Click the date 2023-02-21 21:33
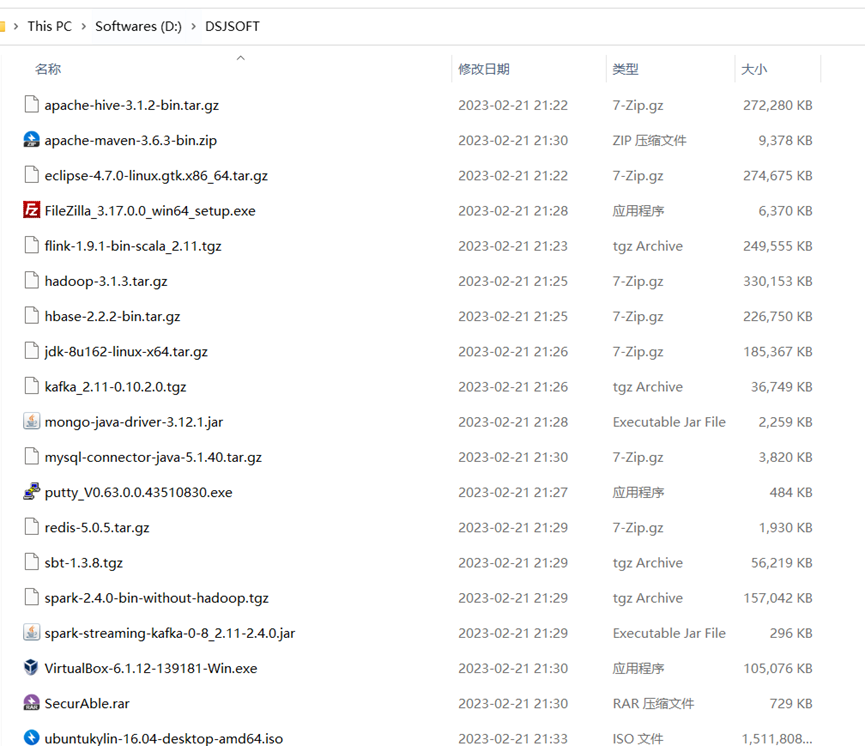865x746 pixels. click(513, 738)
